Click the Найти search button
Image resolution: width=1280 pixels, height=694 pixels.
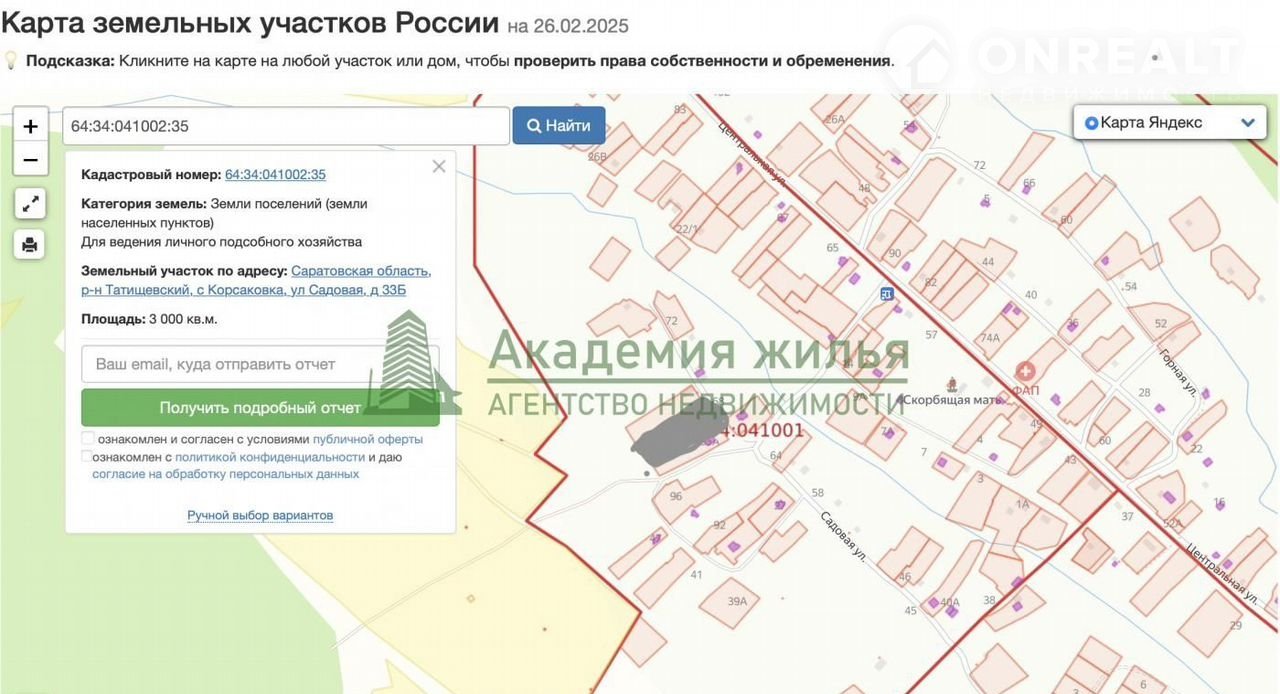pos(559,126)
